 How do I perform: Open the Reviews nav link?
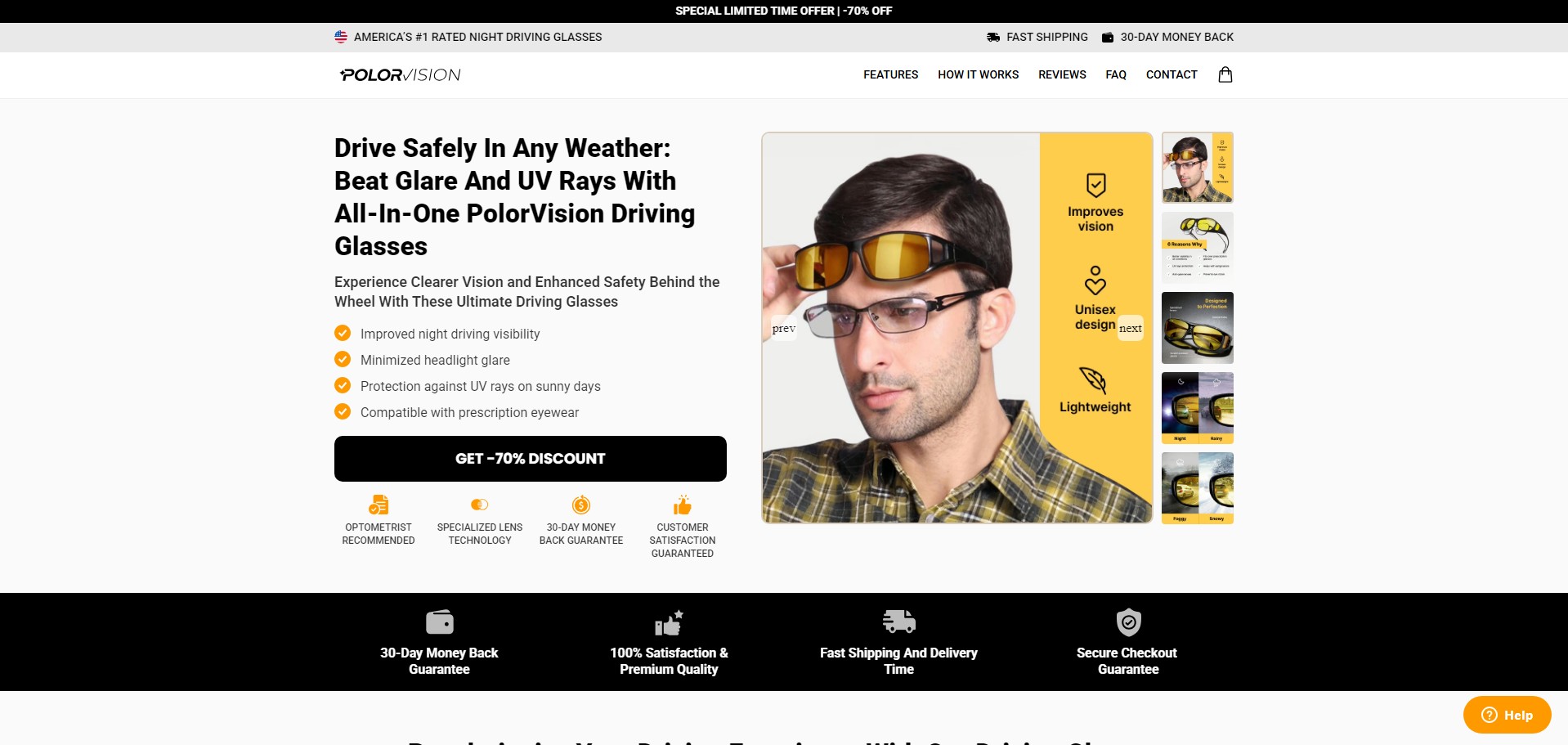(x=1062, y=74)
